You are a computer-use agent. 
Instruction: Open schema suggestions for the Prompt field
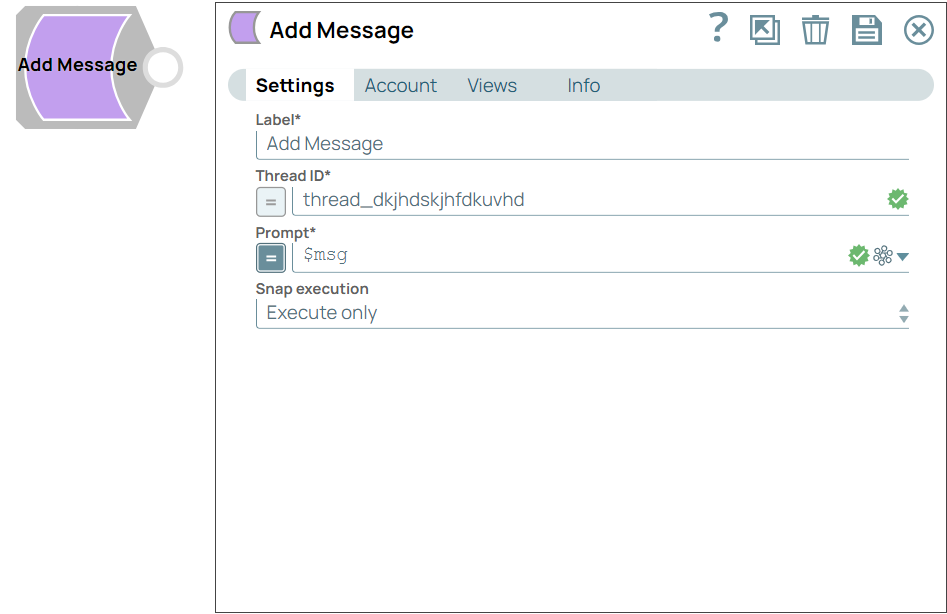pyautogui.click(x=881, y=255)
